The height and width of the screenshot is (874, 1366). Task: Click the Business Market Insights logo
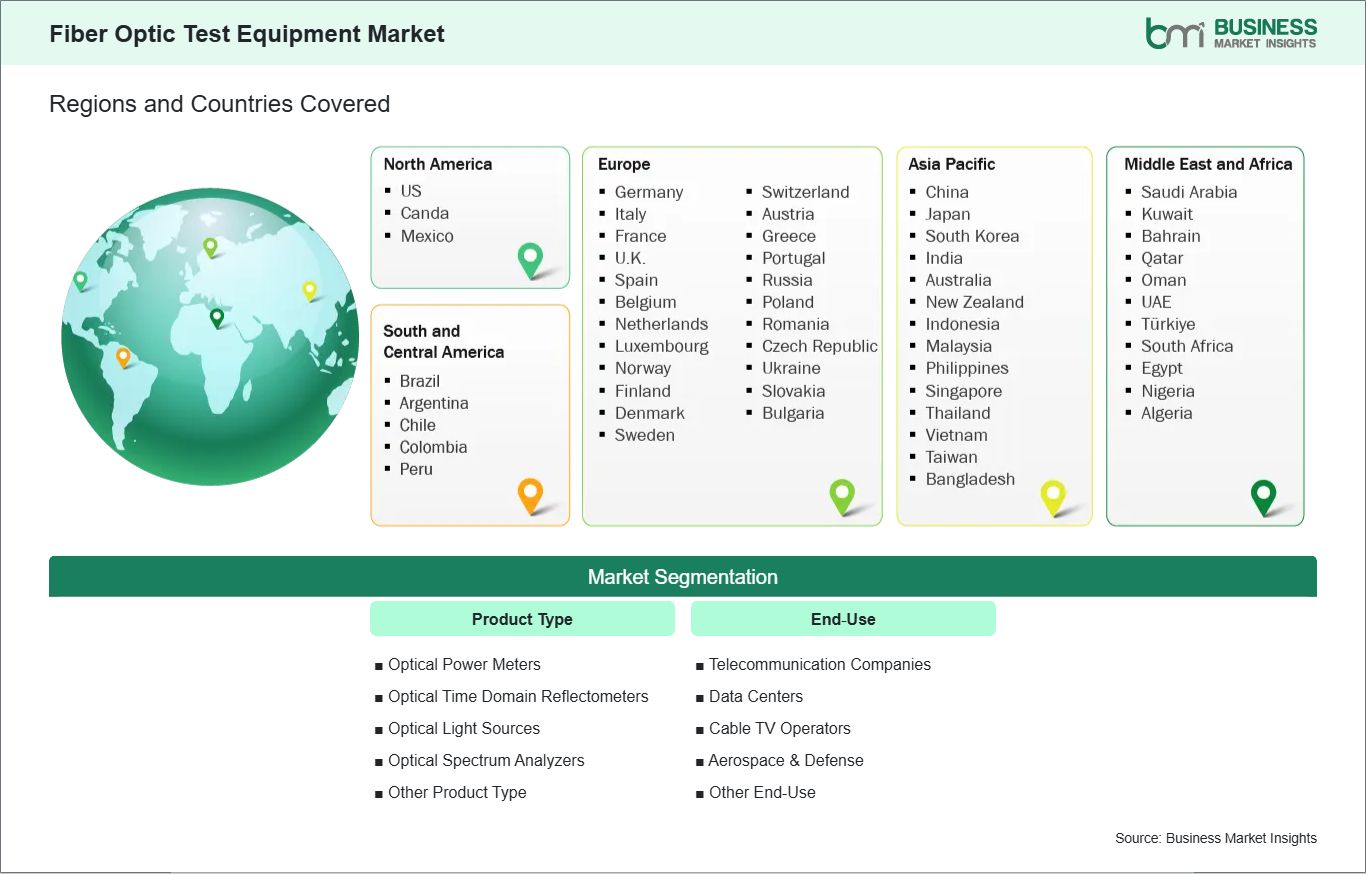[1231, 33]
